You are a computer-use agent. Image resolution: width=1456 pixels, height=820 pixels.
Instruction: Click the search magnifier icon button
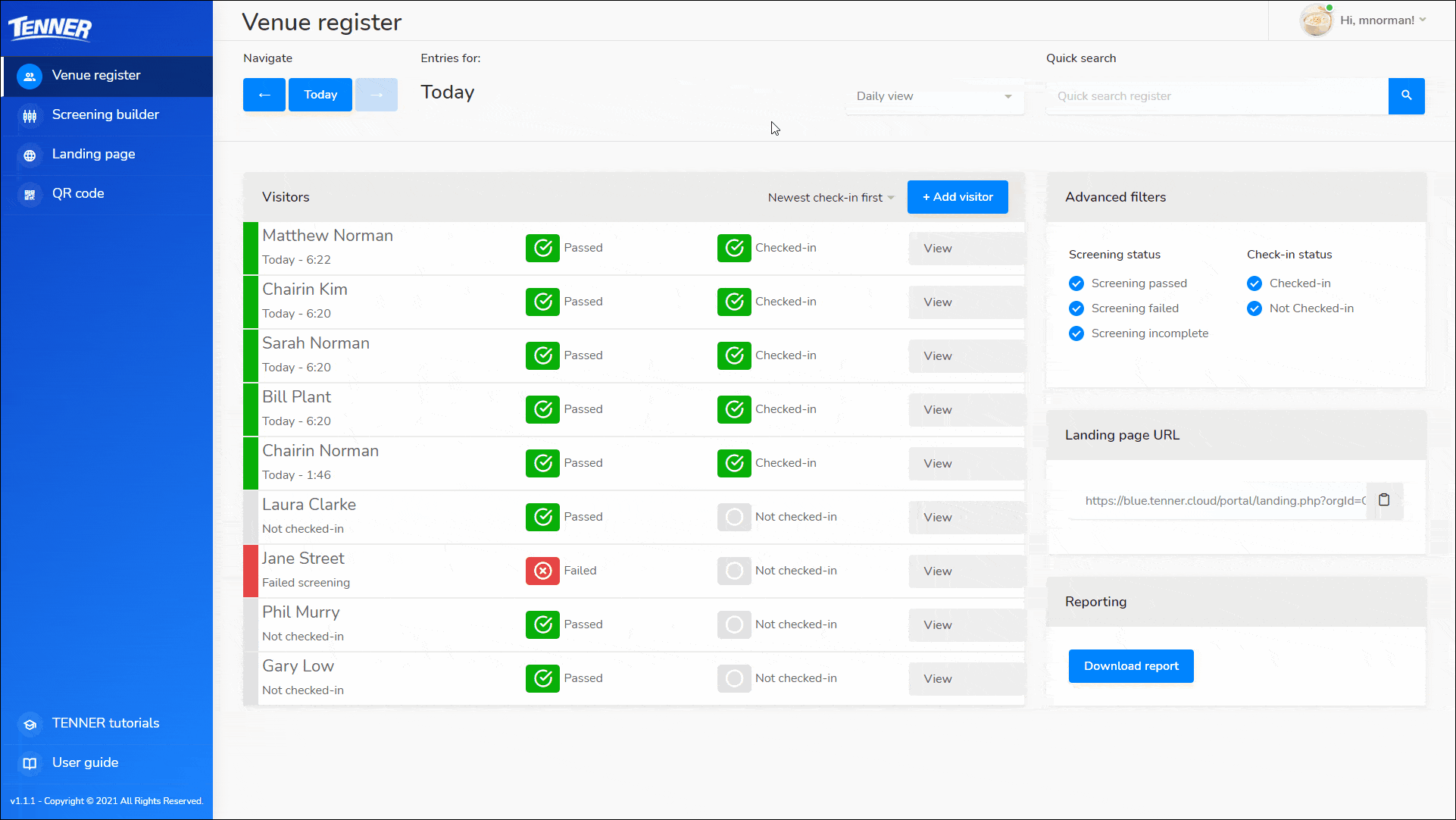click(x=1406, y=95)
